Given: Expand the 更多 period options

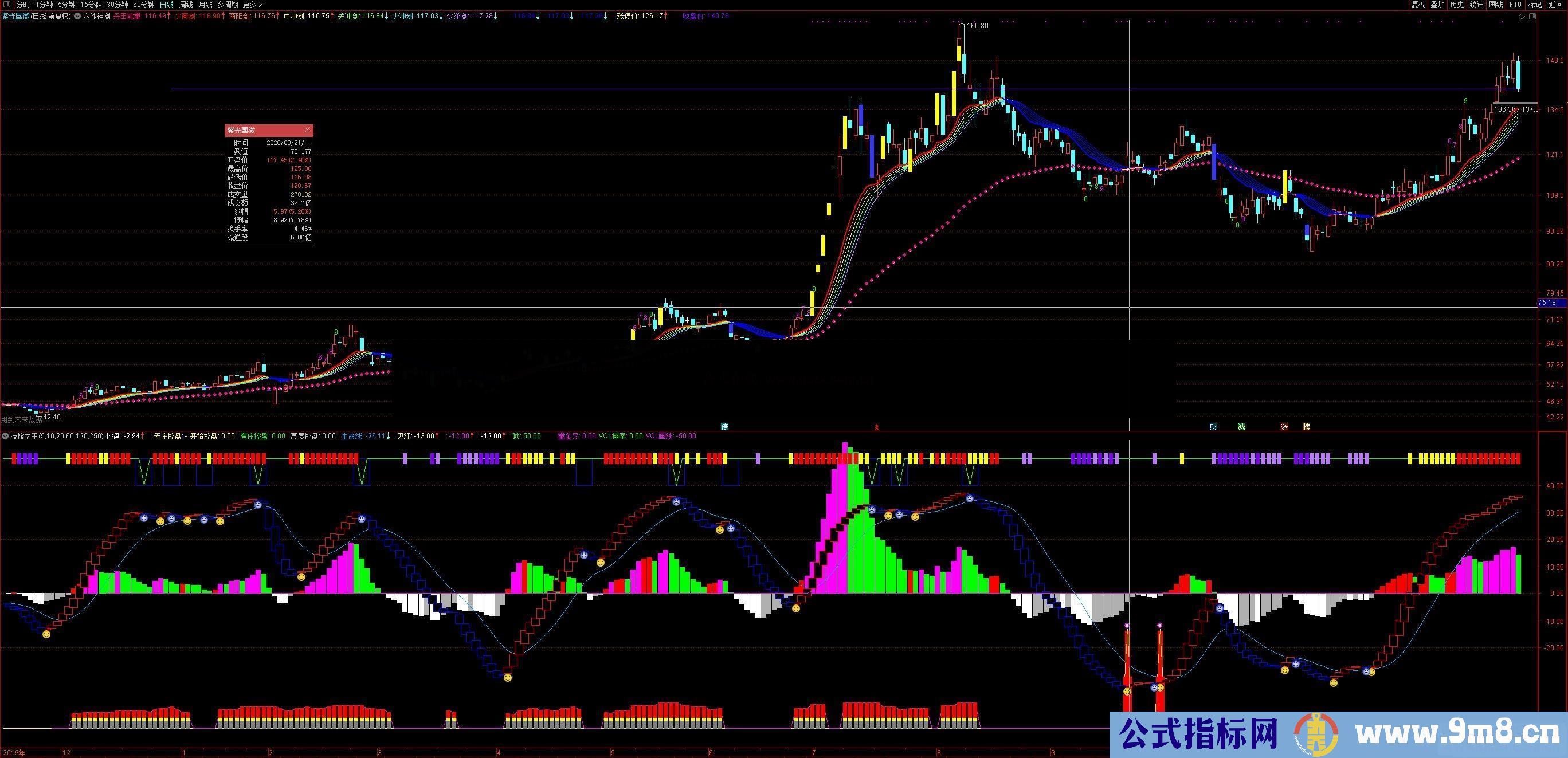Looking at the screenshot, I should tap(253, 5).
